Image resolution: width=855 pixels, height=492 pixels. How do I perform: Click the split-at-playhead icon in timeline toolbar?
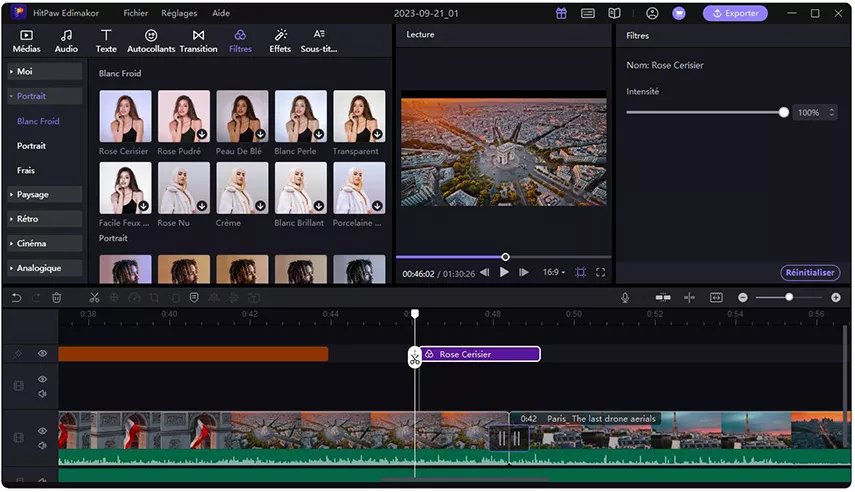click(689, 298)
